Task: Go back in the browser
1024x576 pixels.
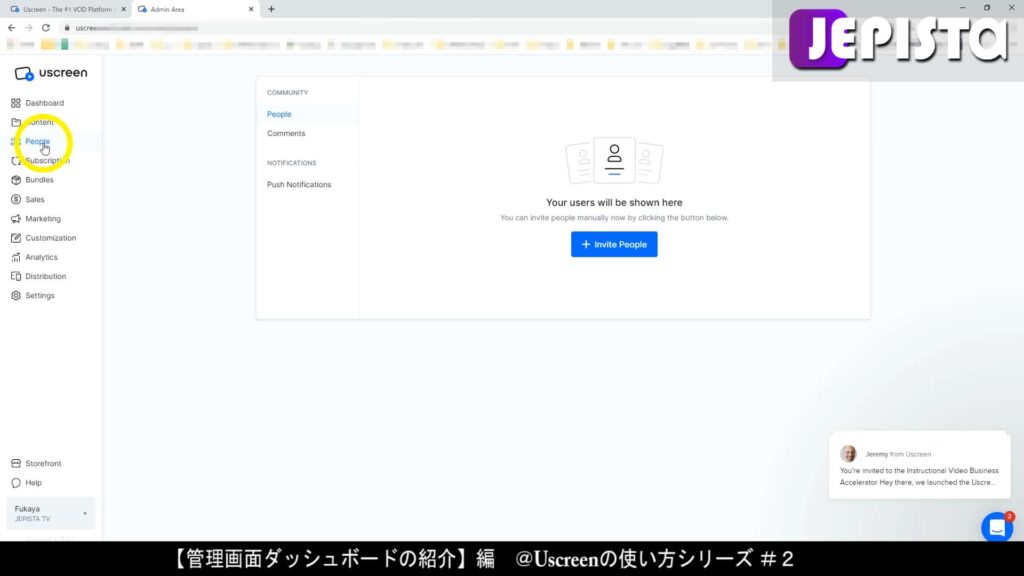Action: click(x=12, y=27)
